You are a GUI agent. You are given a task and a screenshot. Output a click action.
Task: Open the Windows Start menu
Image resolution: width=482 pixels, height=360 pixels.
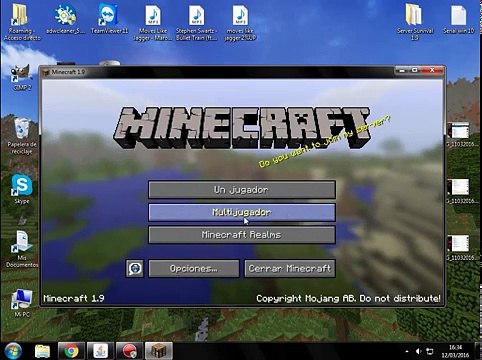coord(13,351)
